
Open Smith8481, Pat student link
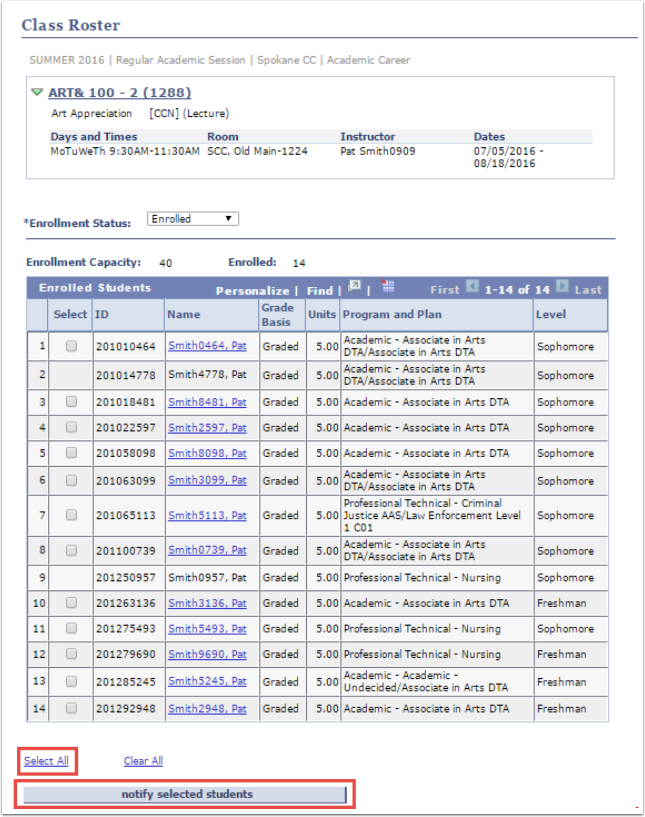pyautogui.click(x=207, y=402)
